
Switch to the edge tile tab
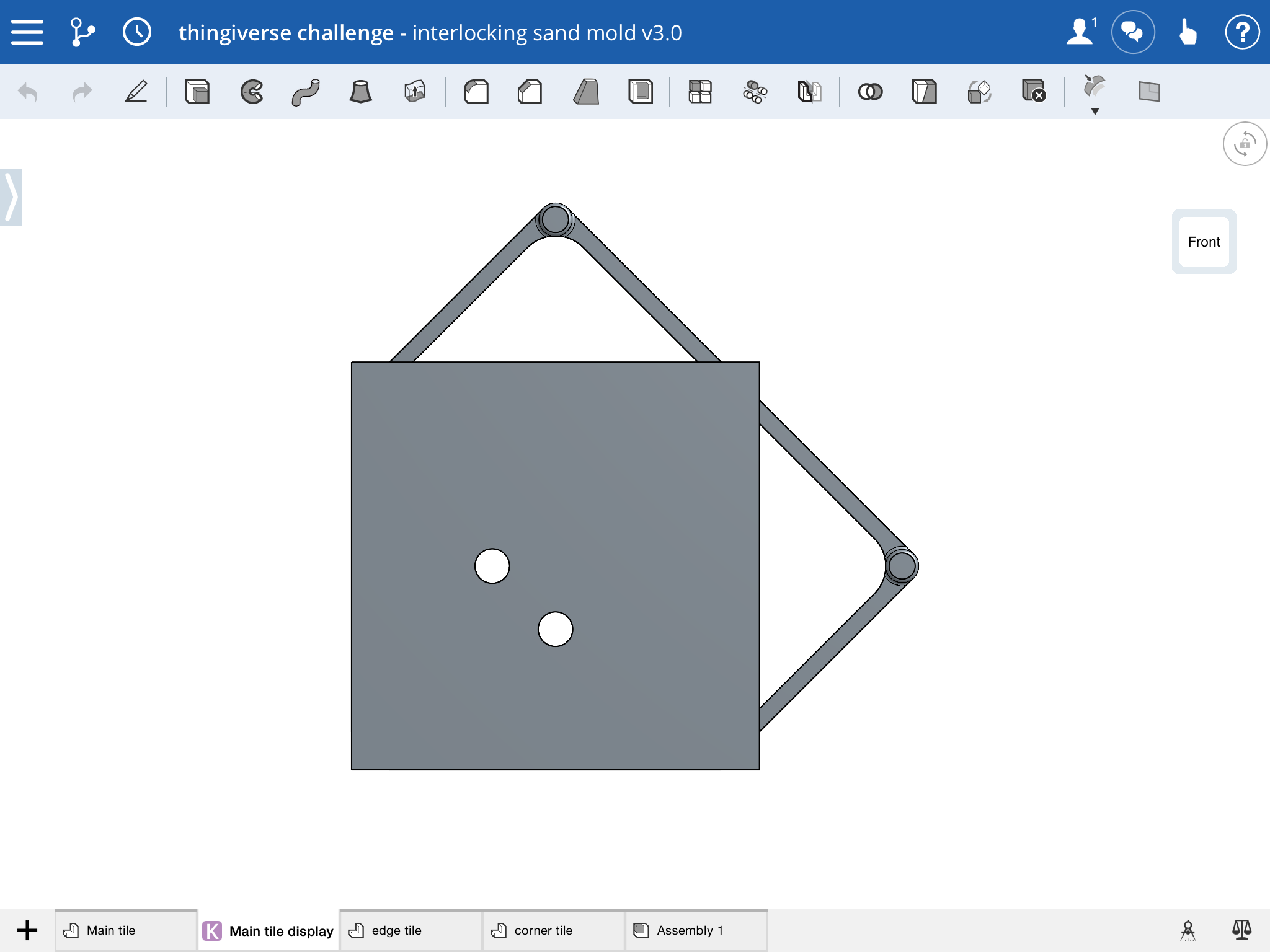click(411, 930)
